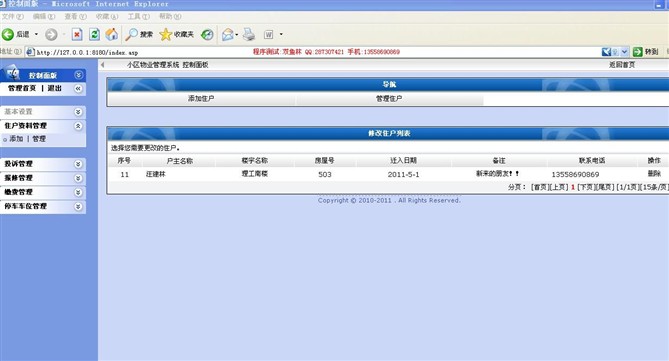Open the 编辑 menu

[x=44, y=16]
